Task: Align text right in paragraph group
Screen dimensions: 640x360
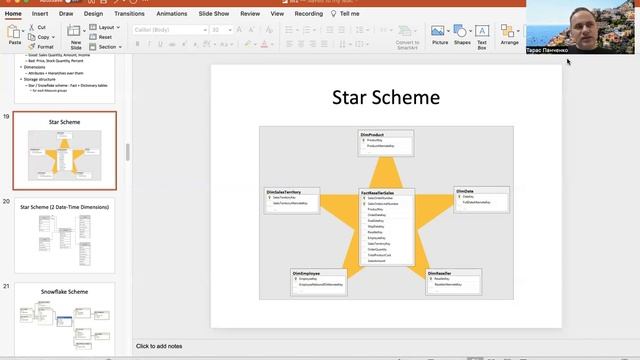Action: pyautogui.click(x=313, y=44)
